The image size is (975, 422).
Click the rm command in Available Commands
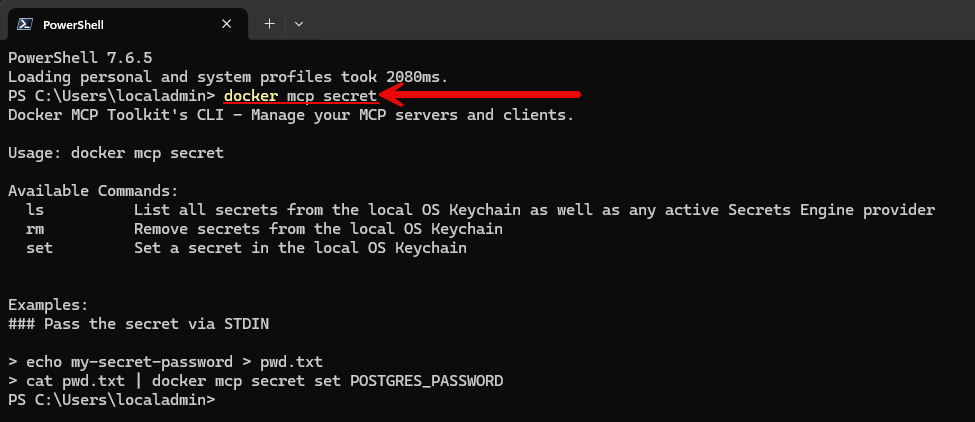click(35, 229)
